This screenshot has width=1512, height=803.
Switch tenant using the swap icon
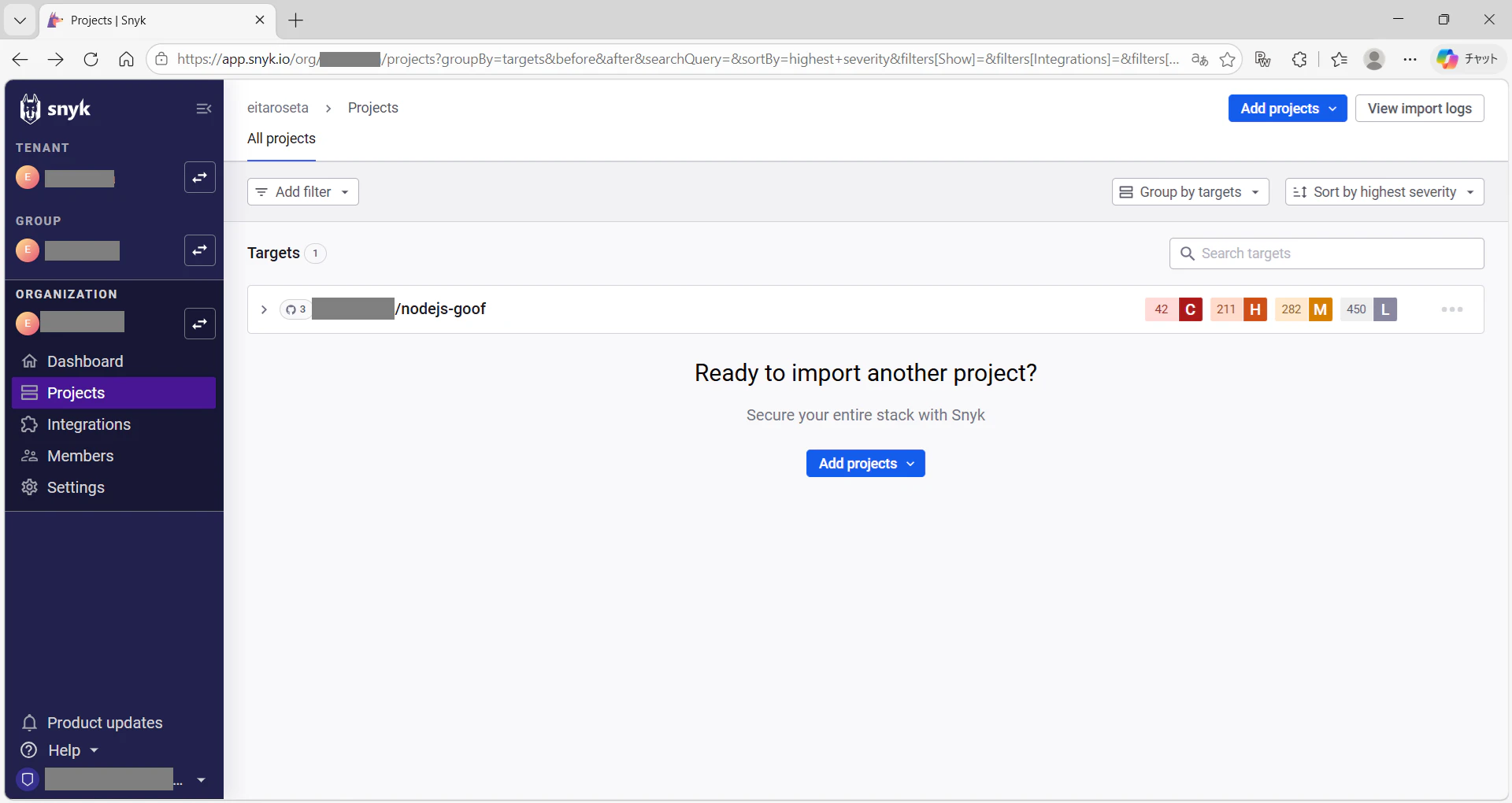coord(200,177)
